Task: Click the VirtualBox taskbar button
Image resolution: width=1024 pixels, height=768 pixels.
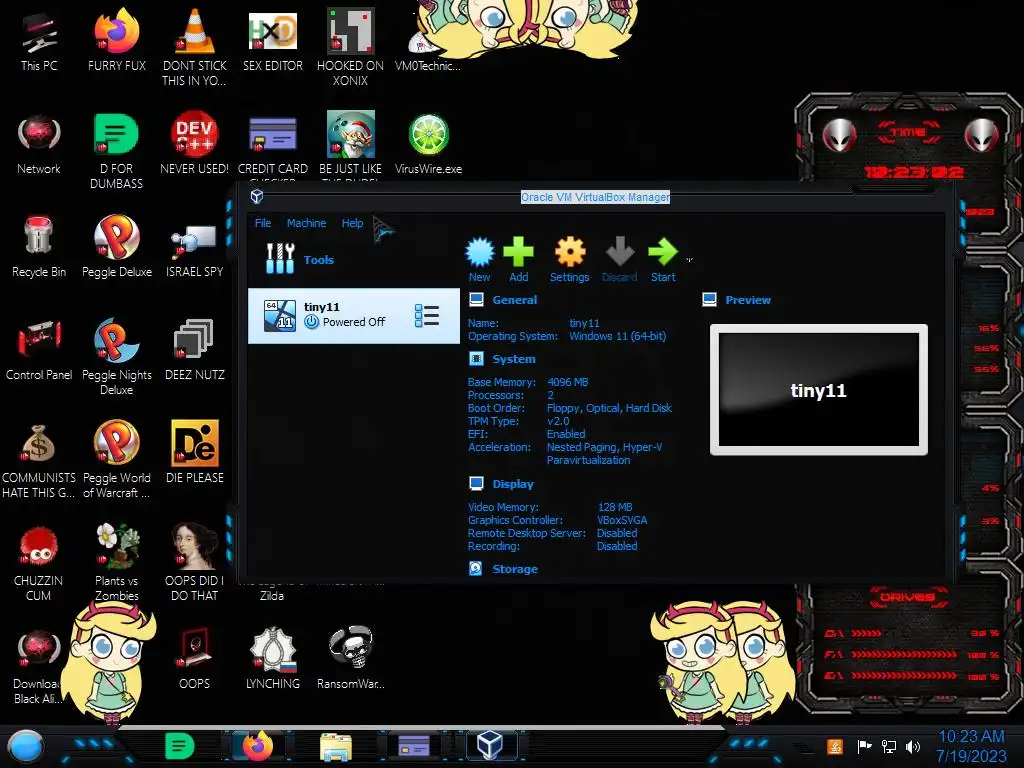Action: coord(490,745)
